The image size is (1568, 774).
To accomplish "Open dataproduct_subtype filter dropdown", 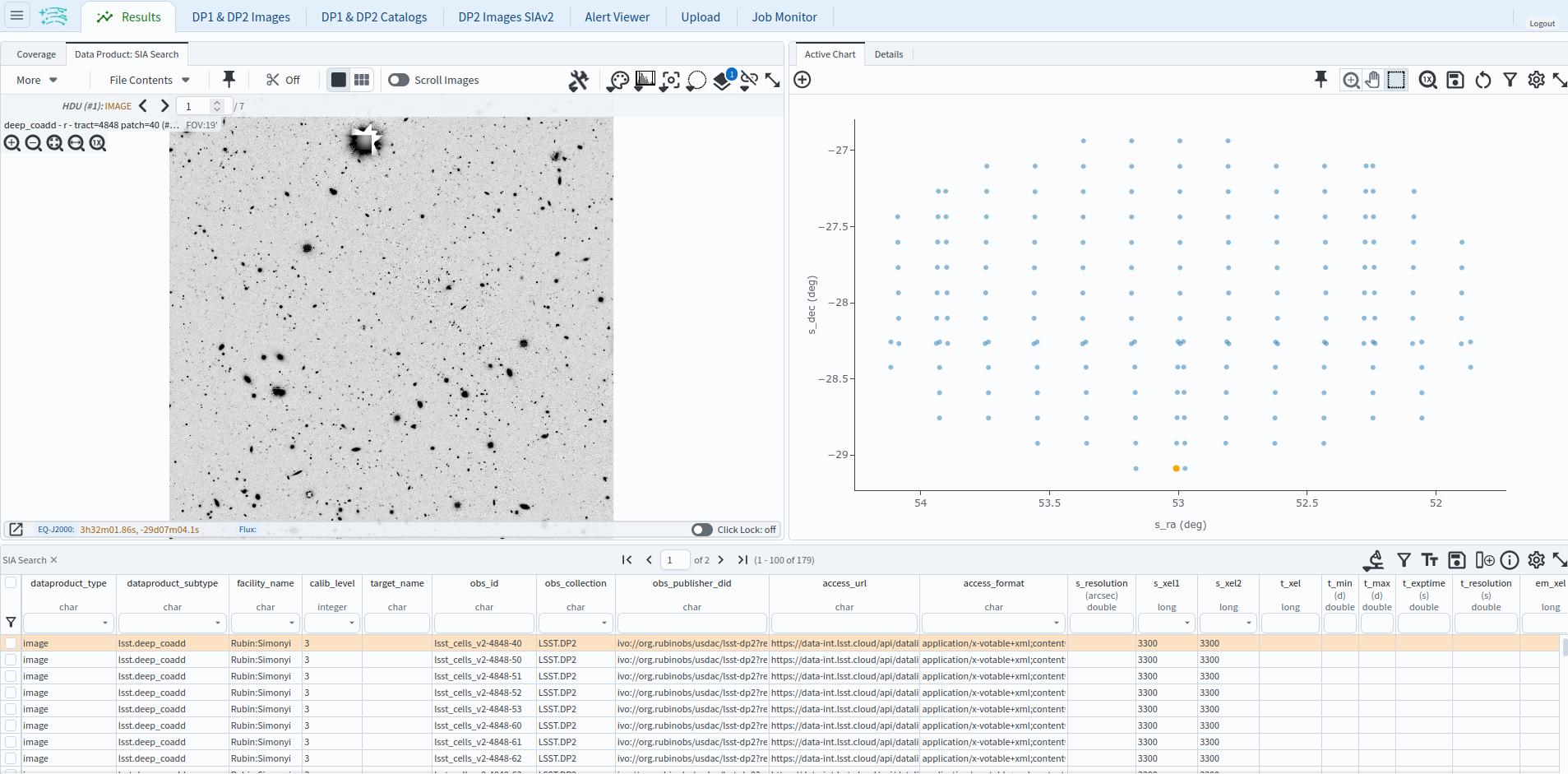I will coord(218,623).
